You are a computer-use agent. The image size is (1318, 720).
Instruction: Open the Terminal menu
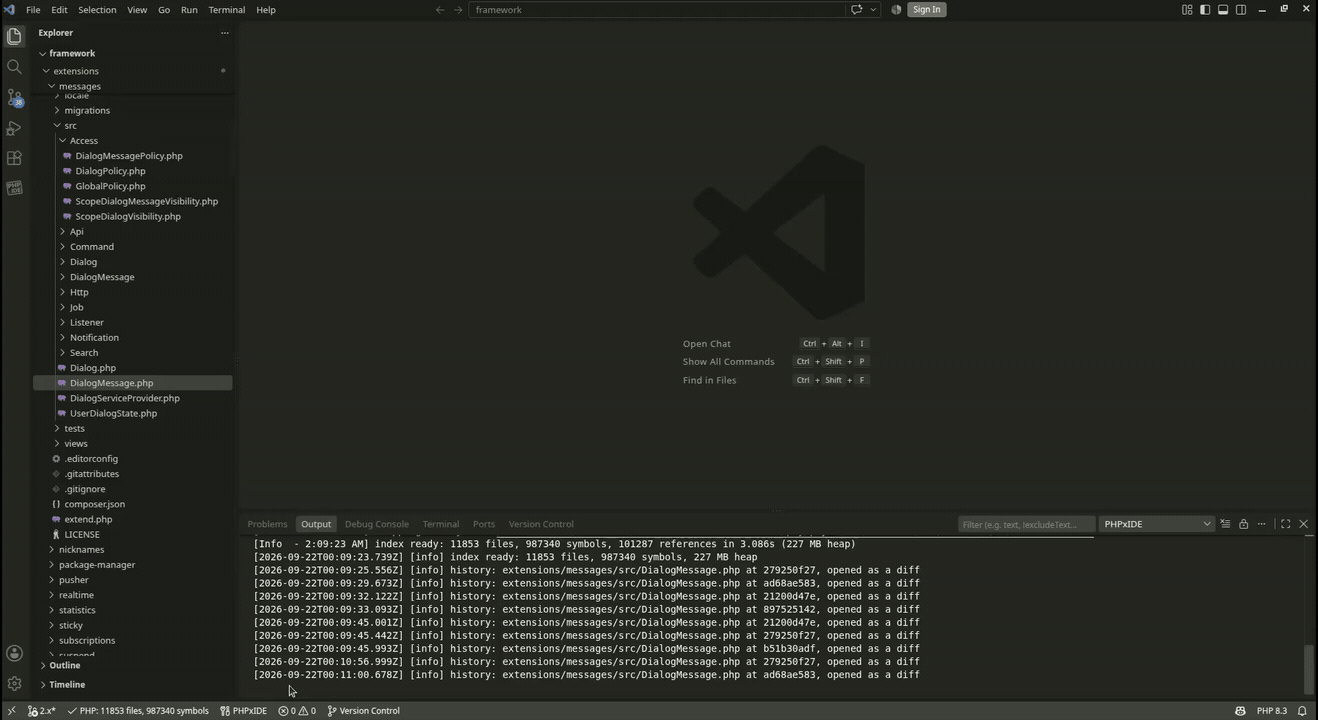coord(226,10)
